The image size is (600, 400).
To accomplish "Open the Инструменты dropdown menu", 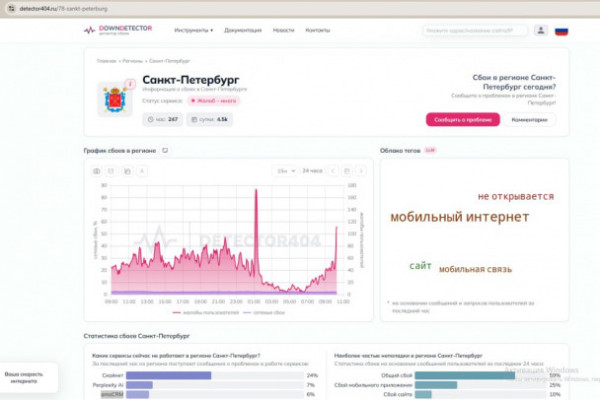I will tap(194, 30).
